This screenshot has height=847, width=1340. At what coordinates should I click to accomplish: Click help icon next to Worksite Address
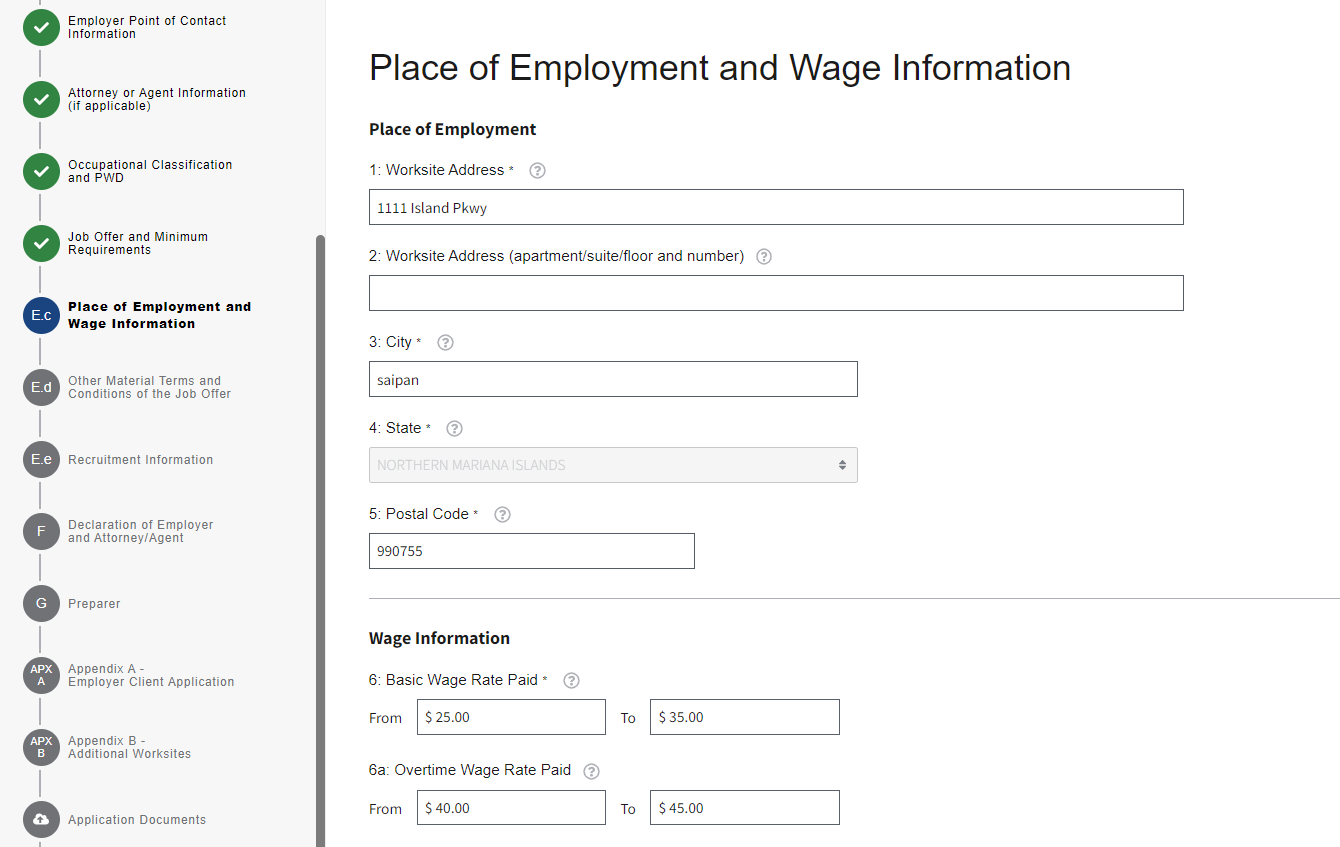coord(537,170)
